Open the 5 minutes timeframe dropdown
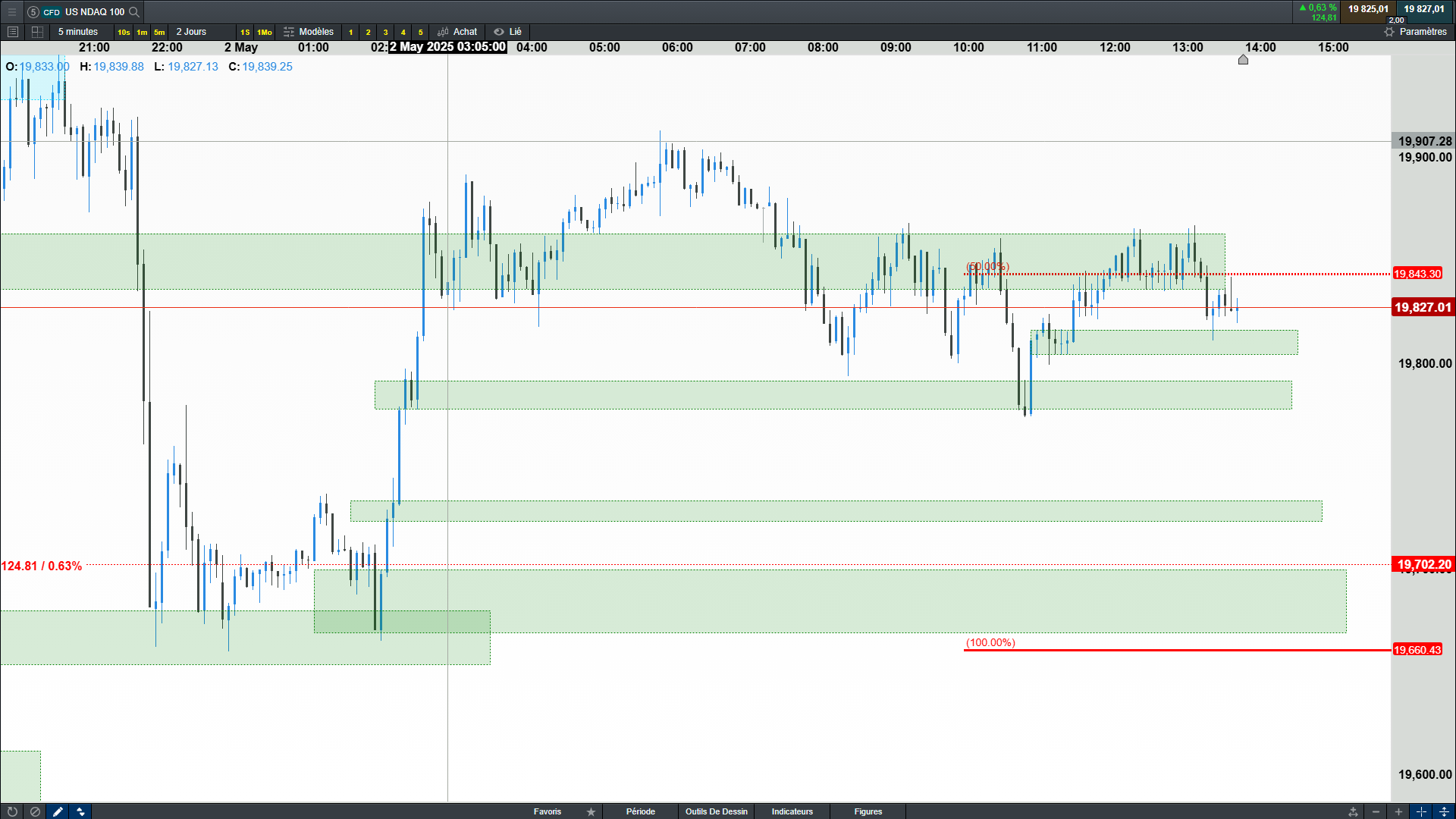Image resolution: width=1456 pixels, height=819 pixels. pos(78,32)
